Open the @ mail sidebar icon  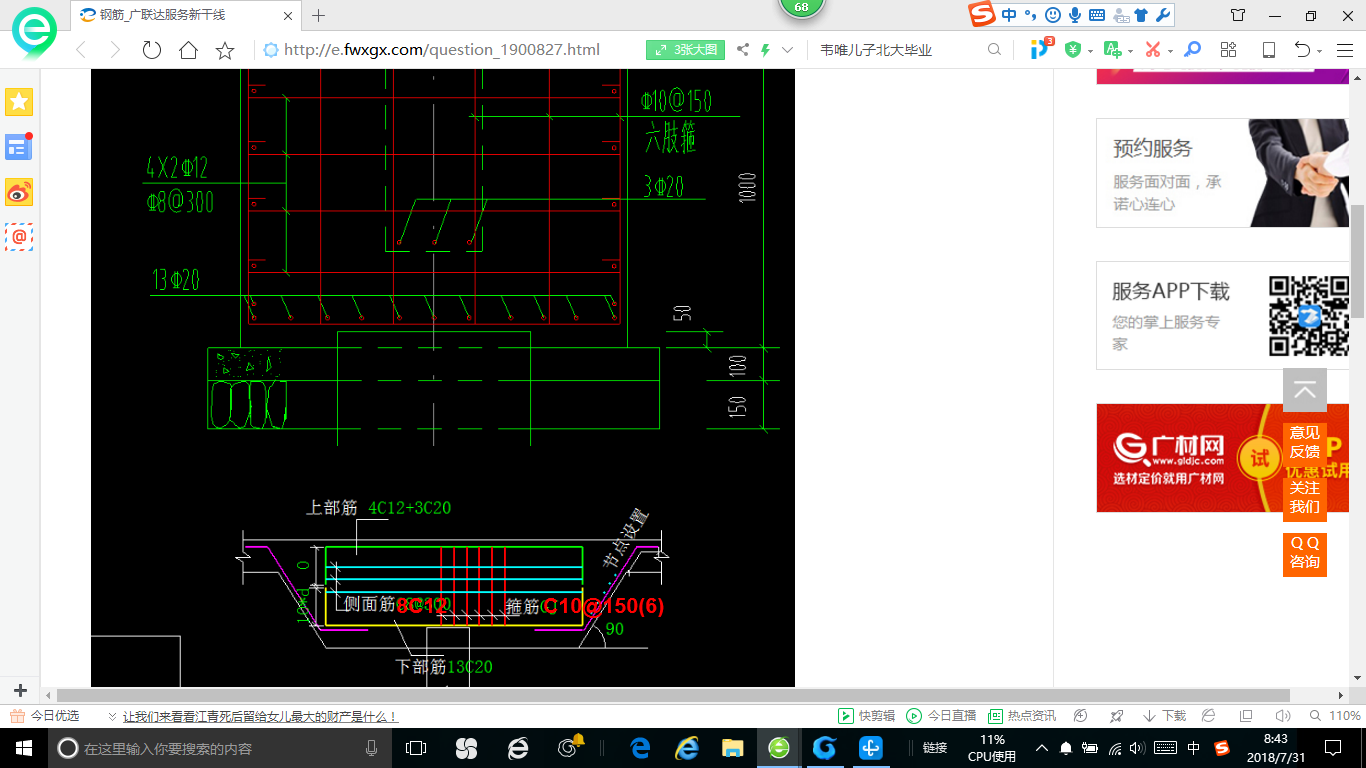19,237
